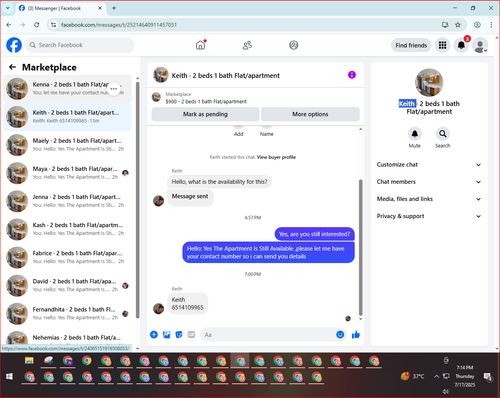Open Kenna conversation
The image size is (500, 398).
pos(67,89)
